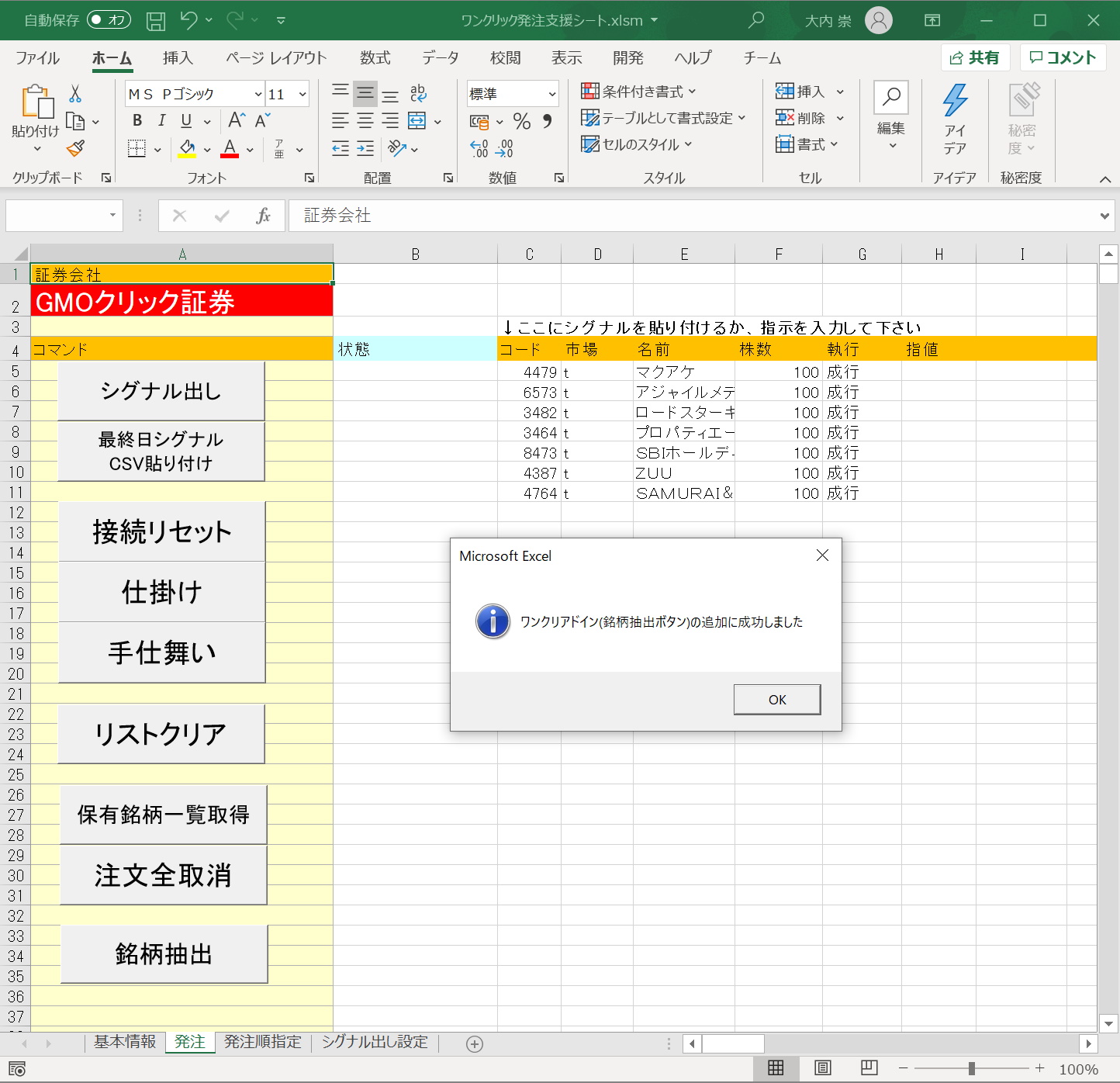The width and height of the screenshot is (1120, 1083).
Task: Click the 共有 share button
Action: tap(975, 57)
